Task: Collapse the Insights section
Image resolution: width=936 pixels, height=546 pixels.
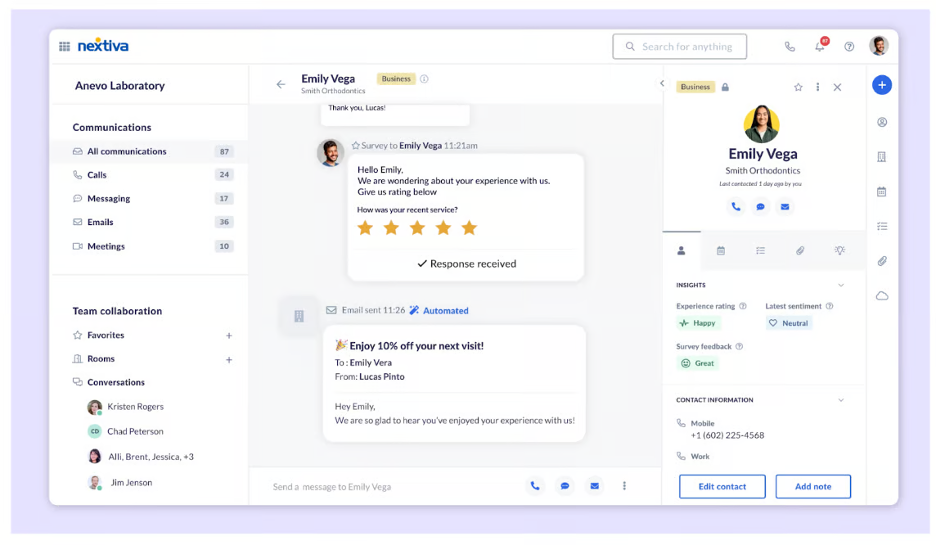Action: [840, 285]
